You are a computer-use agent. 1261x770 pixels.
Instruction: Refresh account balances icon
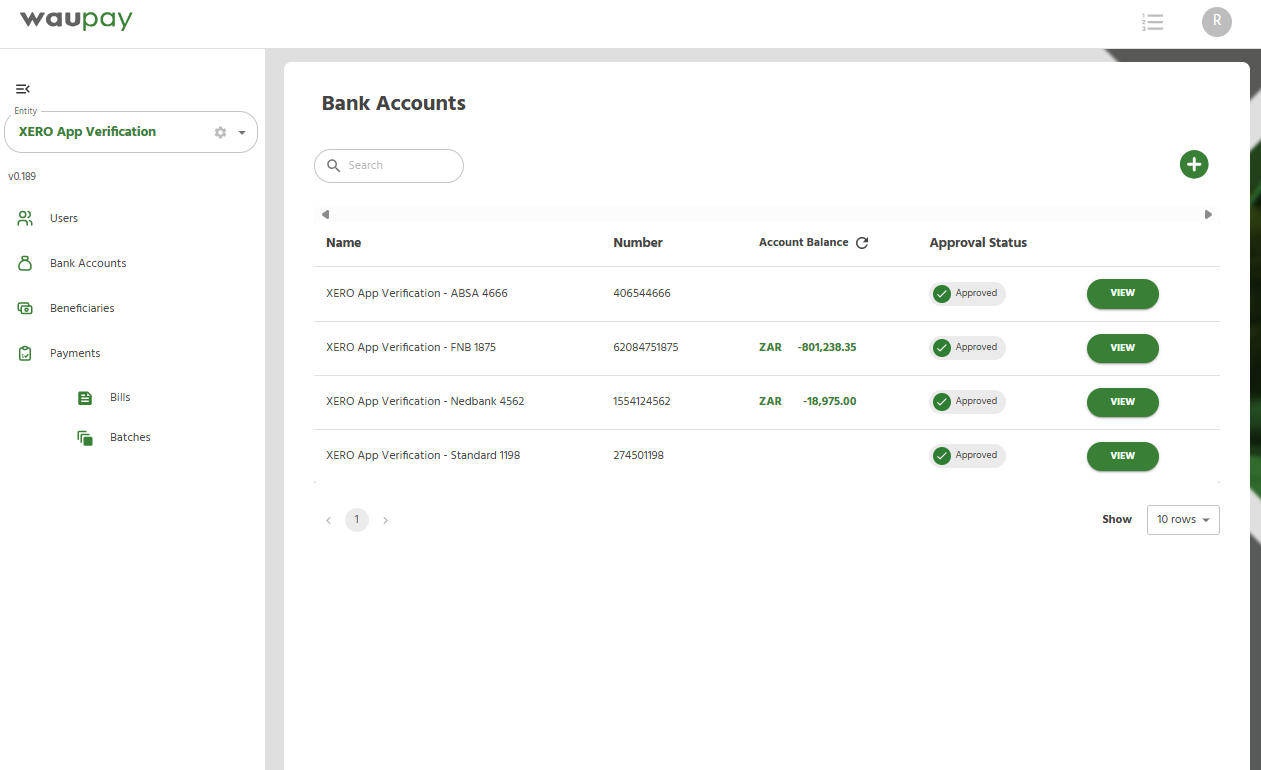click(862, 243)
